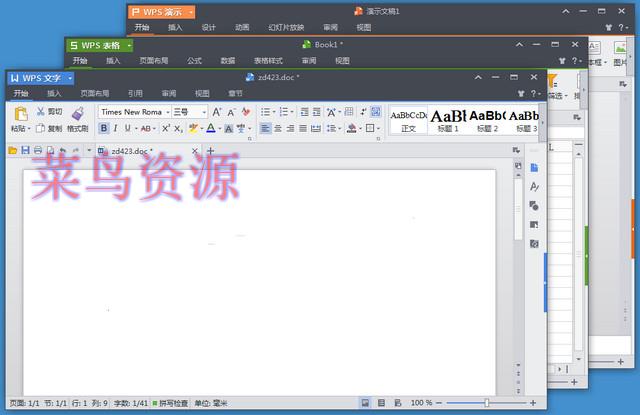Open the new document icon in right sidebar
The image size is (640, 415).
(x=534, y=168)
